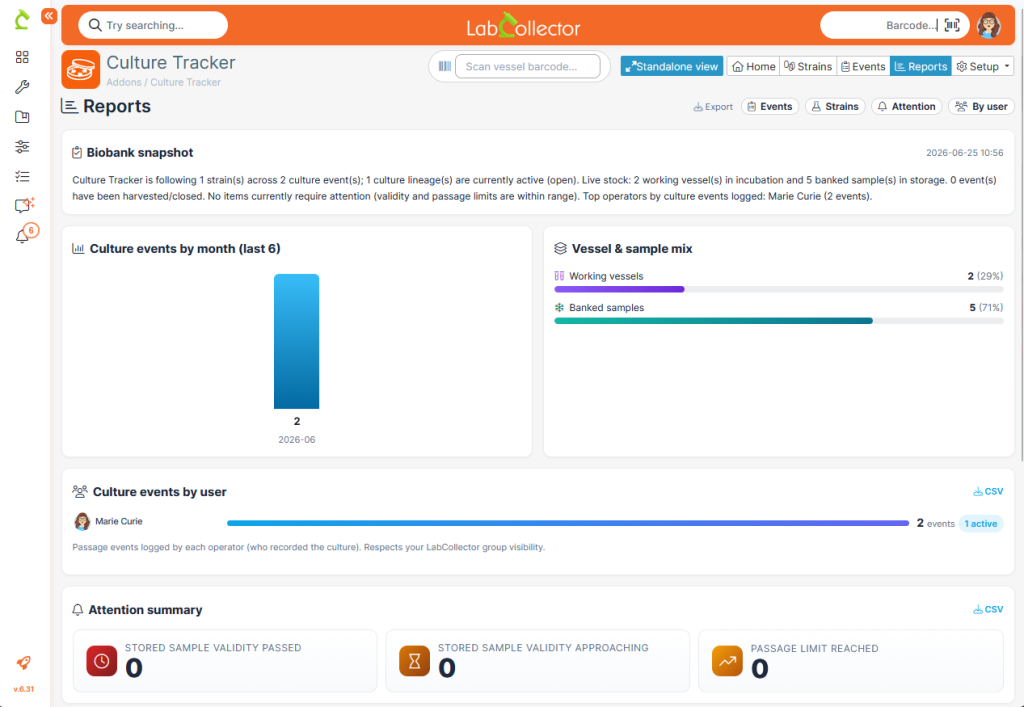Screen dimensions: 1024x707
Task: Click the snowflake icon by Banked samples
Action: point(559,307)
